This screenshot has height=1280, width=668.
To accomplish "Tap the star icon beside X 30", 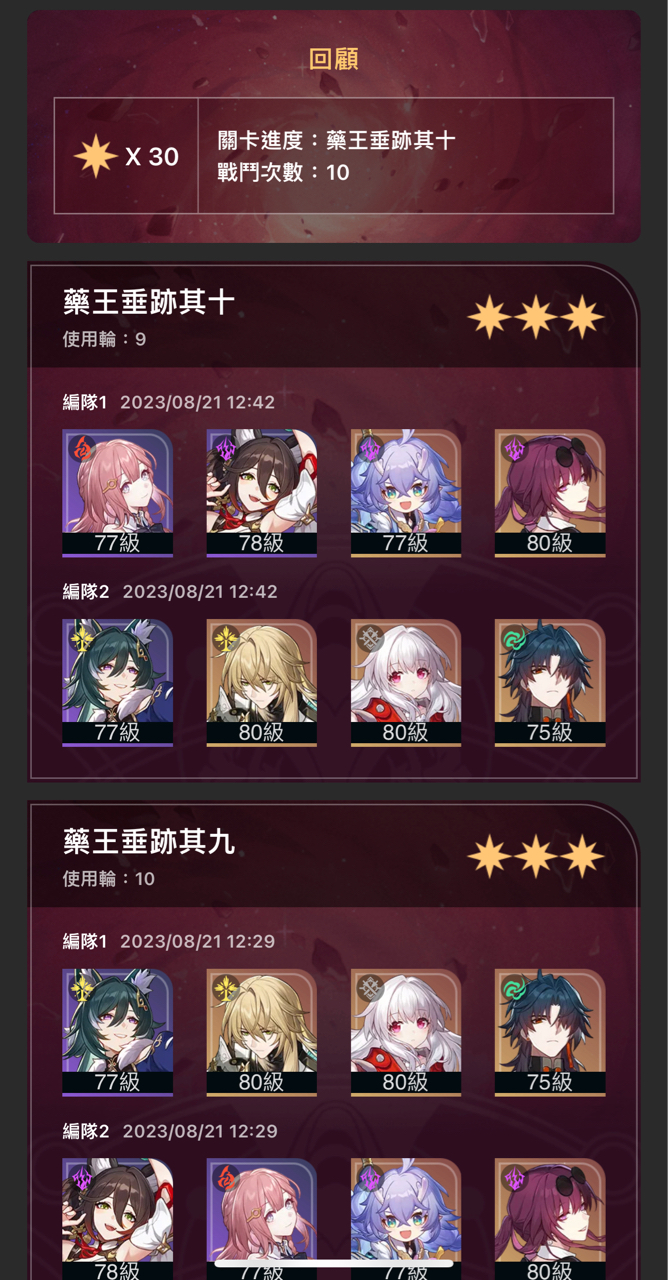I will point(95,156).
